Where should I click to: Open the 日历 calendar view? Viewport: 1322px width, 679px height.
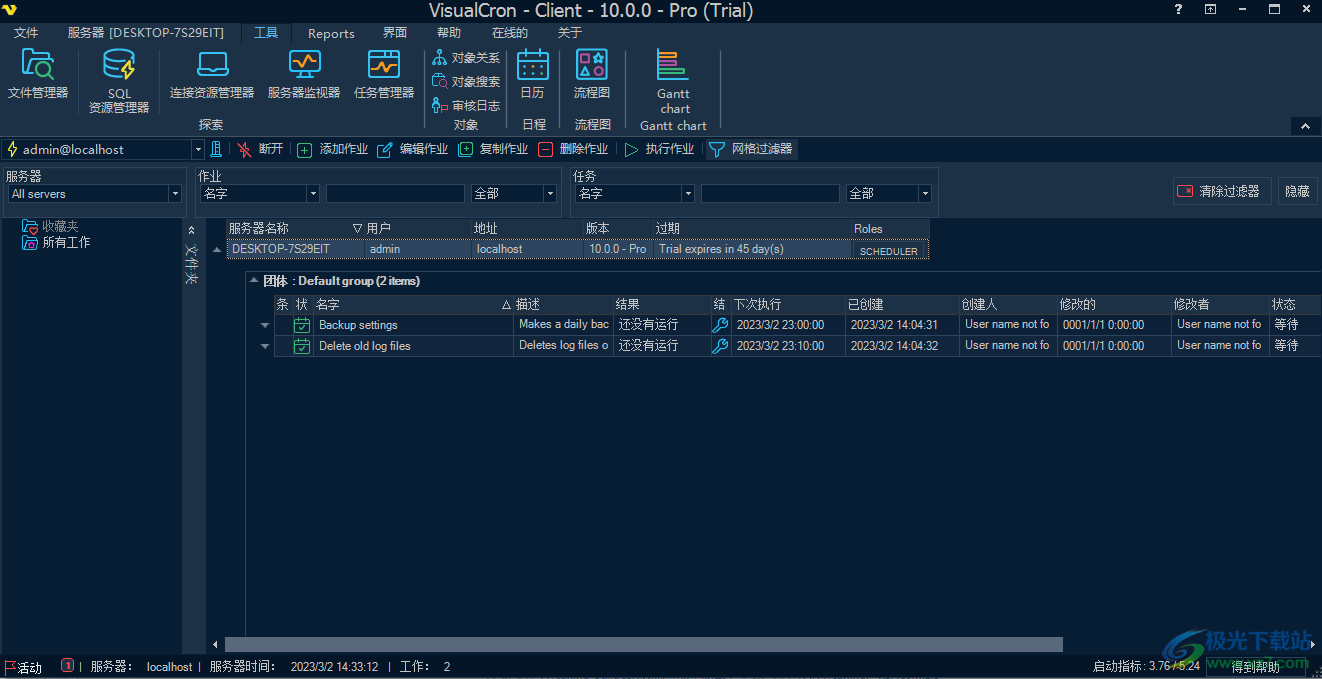pyautogui.click(x=533, y=75)
